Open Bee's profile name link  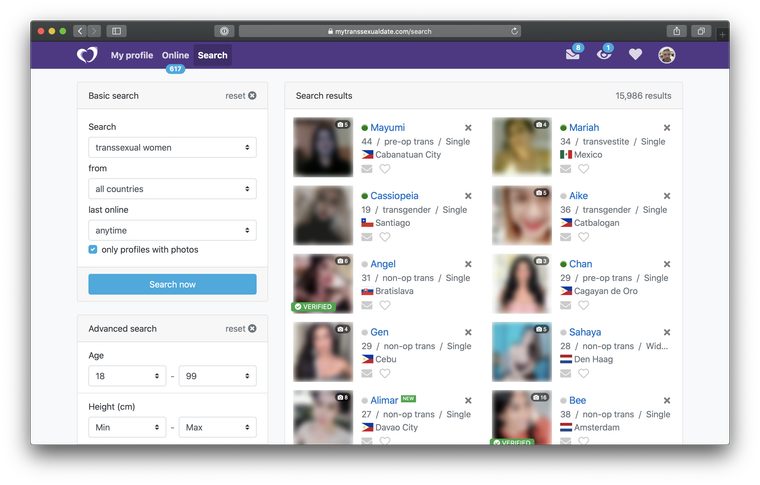click(x=577, y=401)
